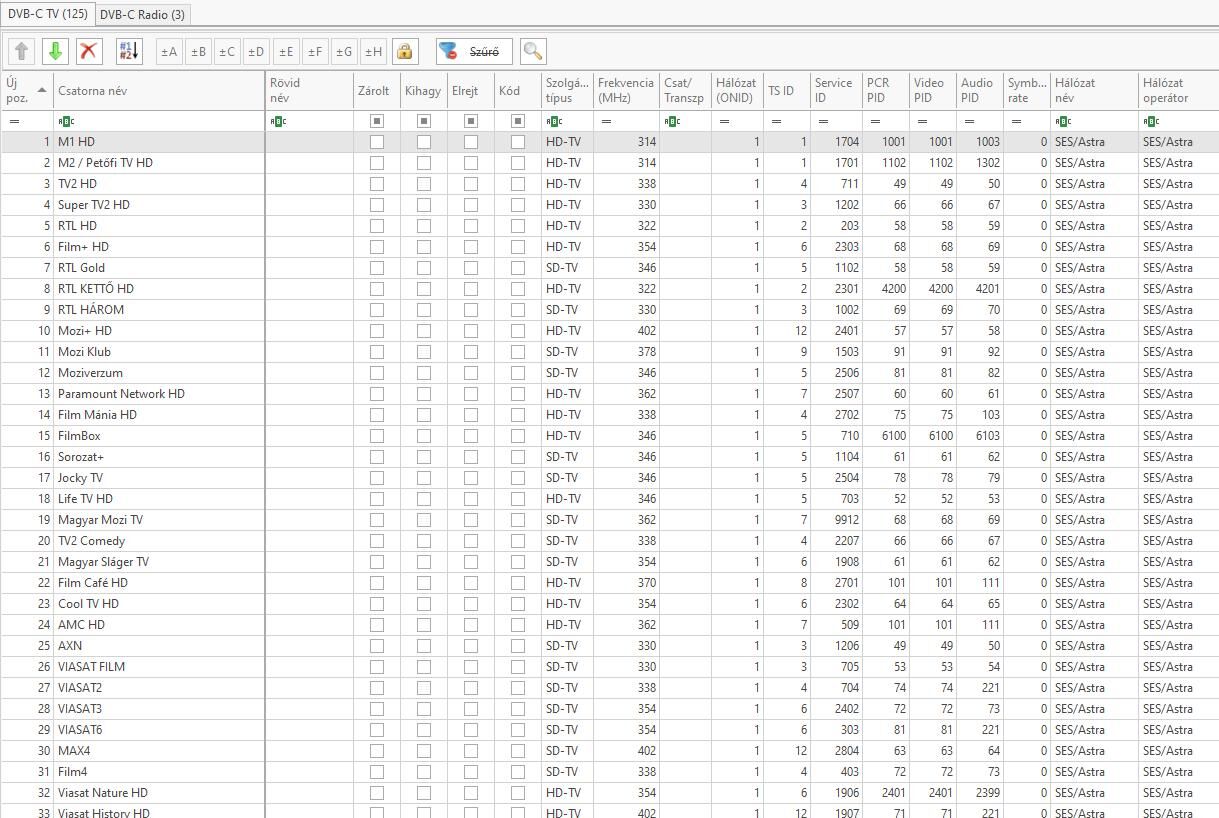This screenshot has height=818, width=1219.
Task: Open ABC filter operator for Csat/Transzp
Action: (672, 121)
